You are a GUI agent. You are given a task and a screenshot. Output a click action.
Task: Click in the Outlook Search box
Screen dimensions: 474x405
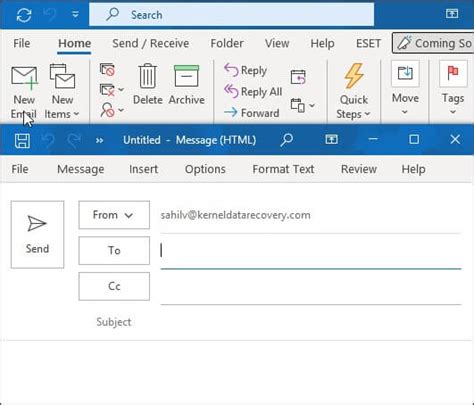tap(231, 15)
